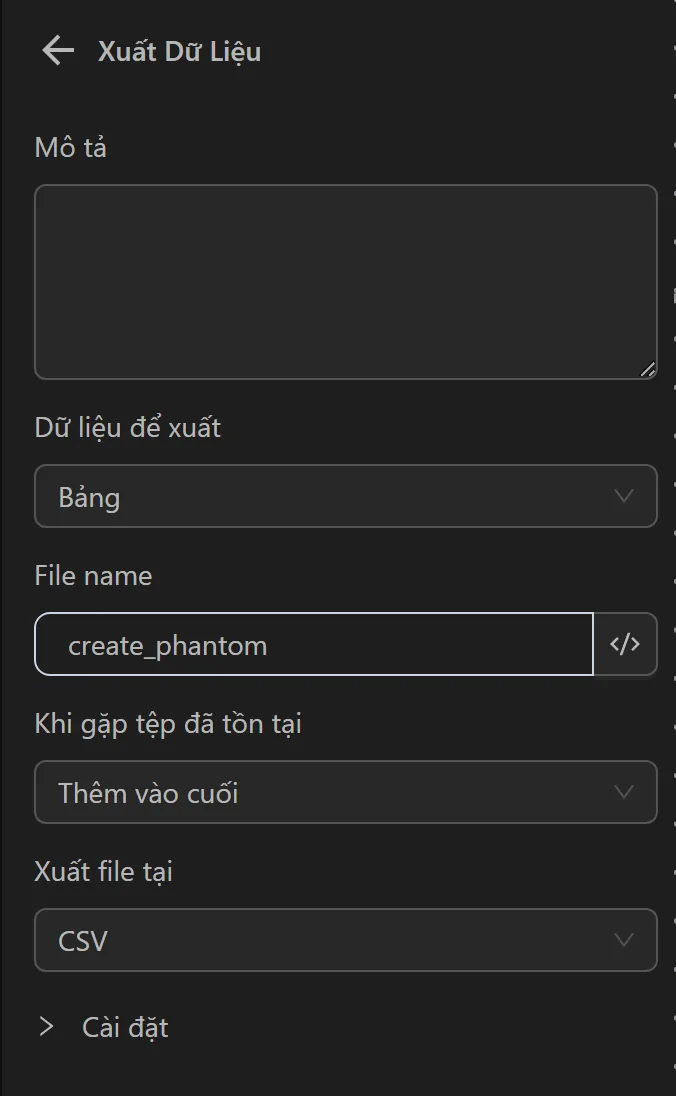Click the resize handle on the Mô tả textarea
The height and width of the screenshot is (1096, 676).
[648, 368]
